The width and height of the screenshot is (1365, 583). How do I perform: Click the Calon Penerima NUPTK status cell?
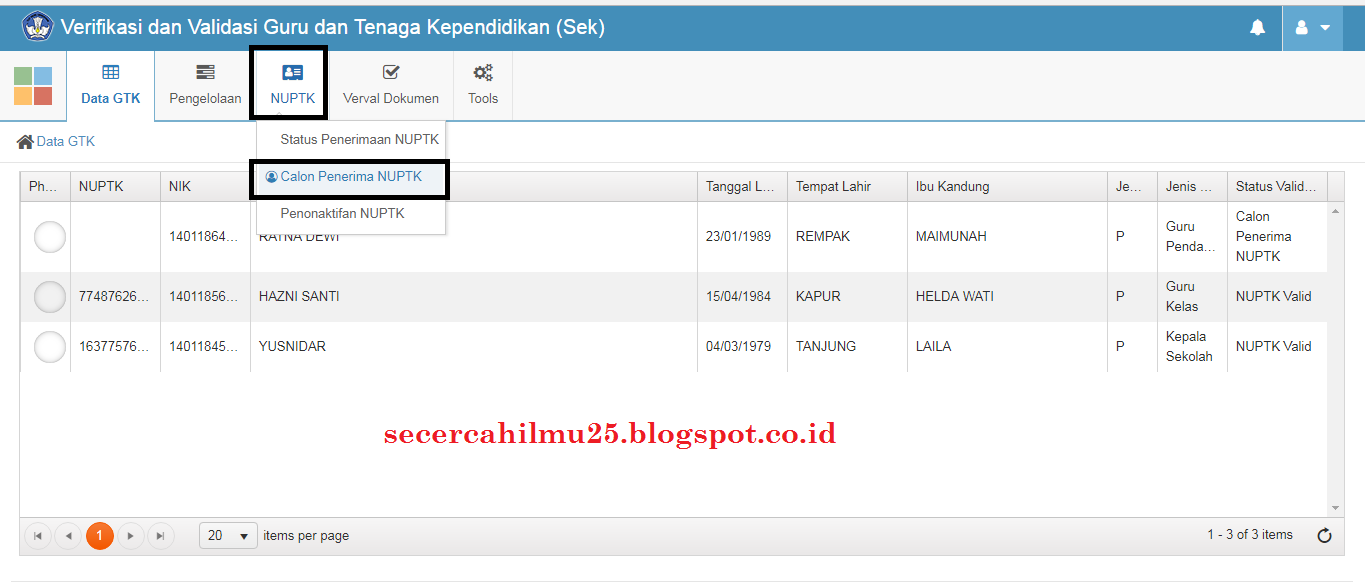click(x=1277, y=237)
